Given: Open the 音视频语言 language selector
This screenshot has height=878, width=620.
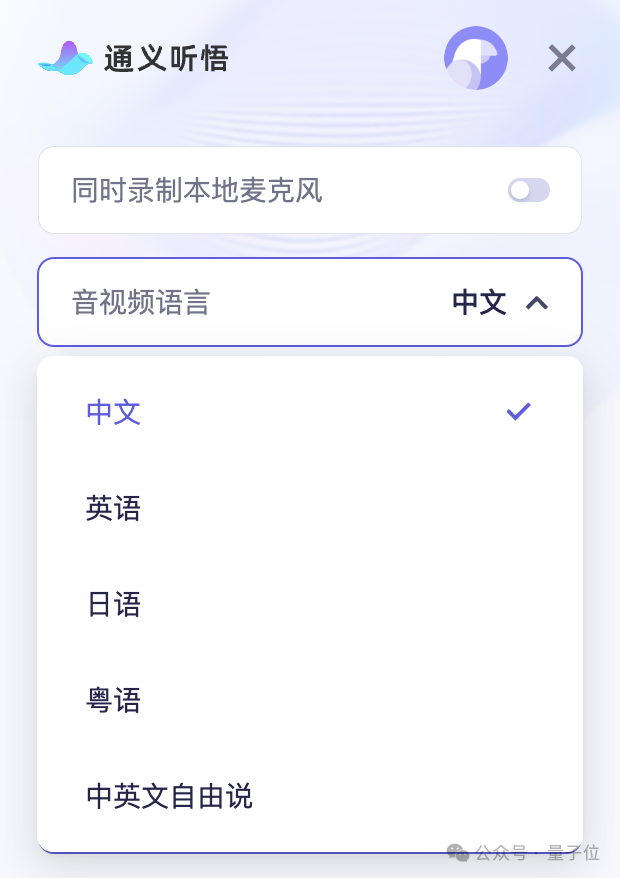Looking at the screenshot, I should pos(310,302).
